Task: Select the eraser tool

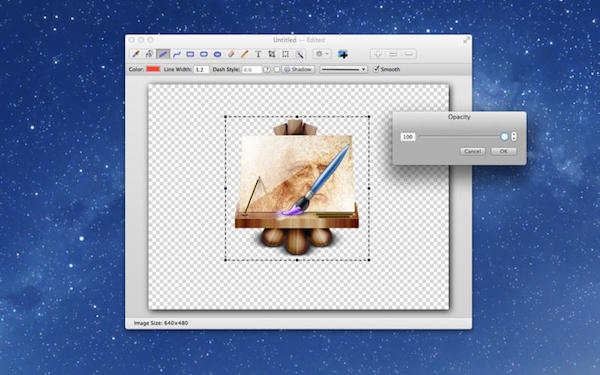Action: click(x=231, y=54)
